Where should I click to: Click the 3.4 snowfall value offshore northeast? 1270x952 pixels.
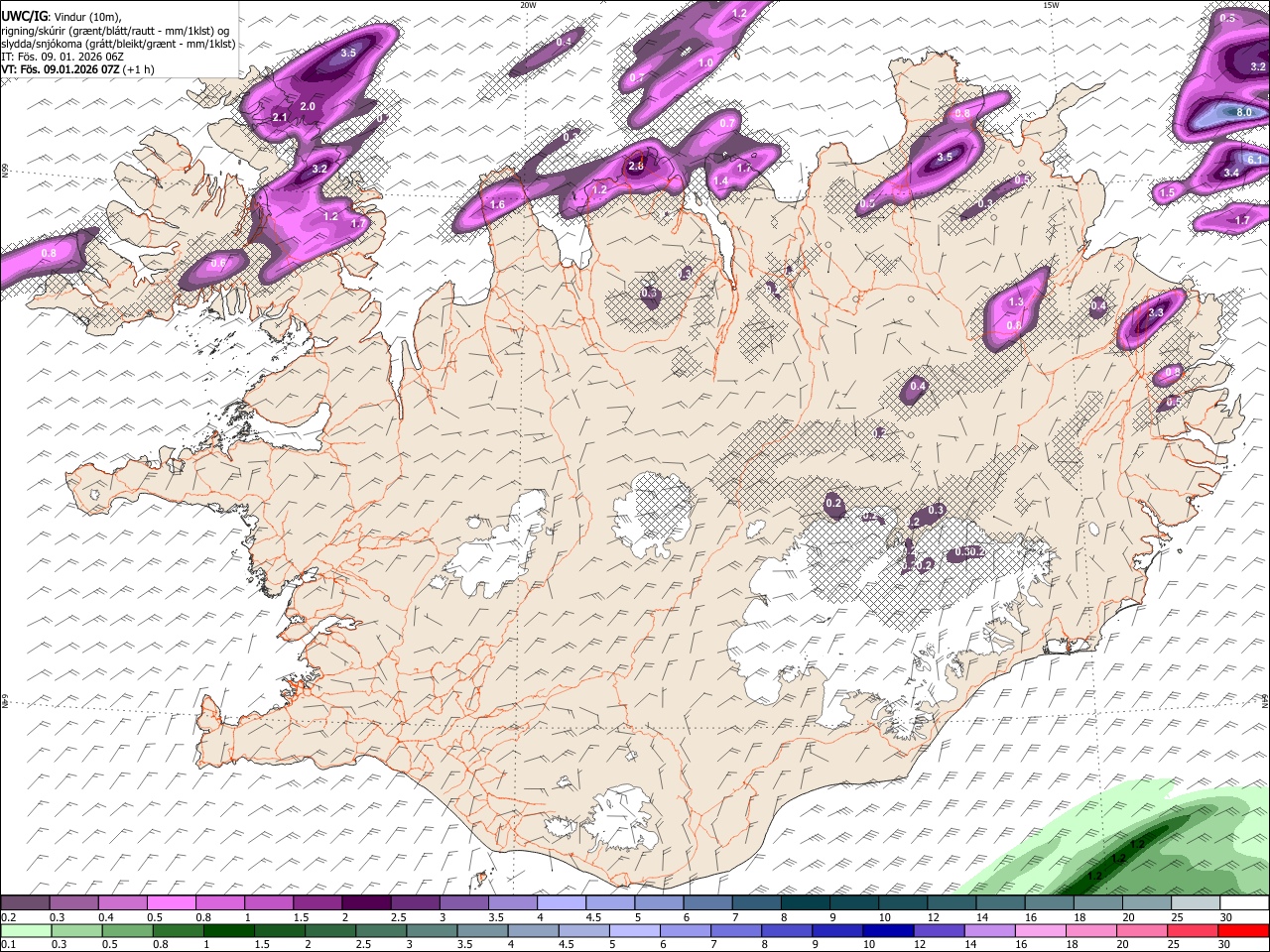1231,173
